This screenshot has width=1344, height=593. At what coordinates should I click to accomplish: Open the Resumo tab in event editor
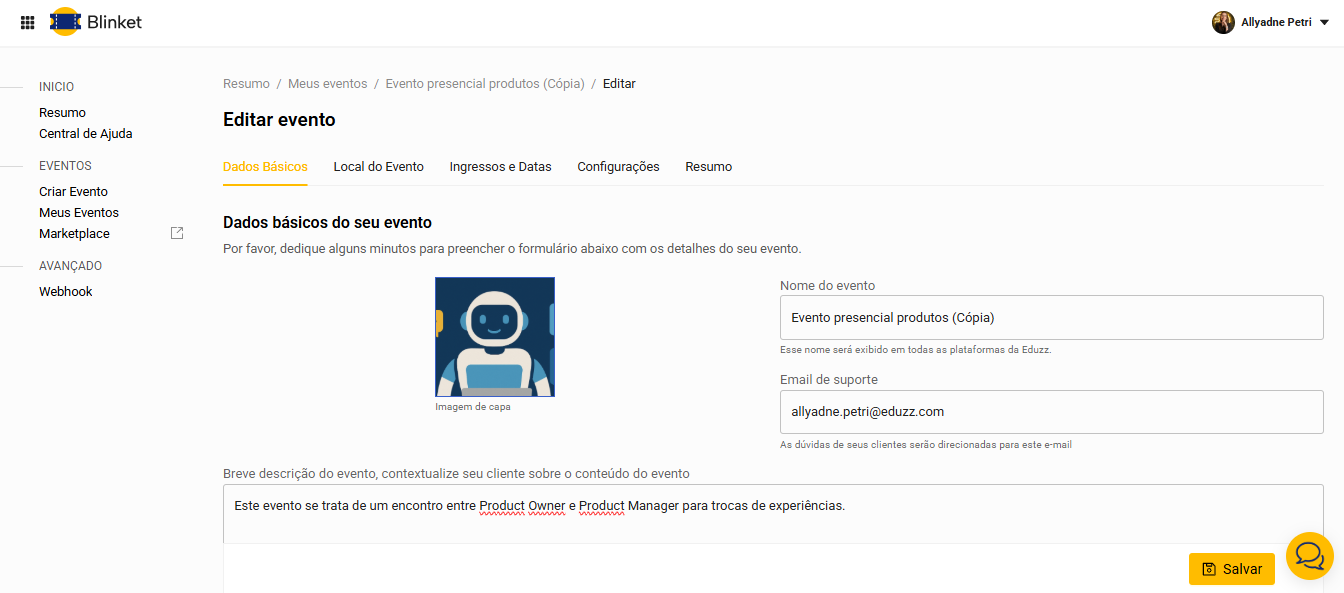click(708, 167)
